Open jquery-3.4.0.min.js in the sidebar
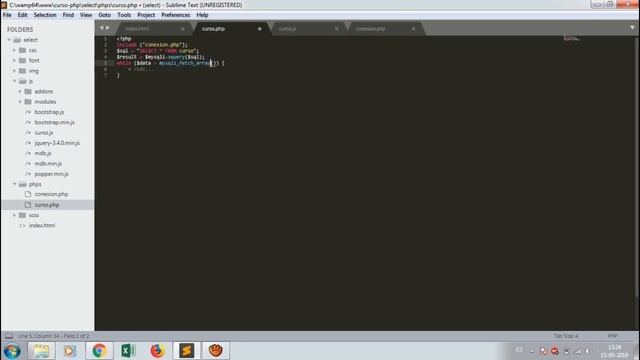 pos(57,143)
